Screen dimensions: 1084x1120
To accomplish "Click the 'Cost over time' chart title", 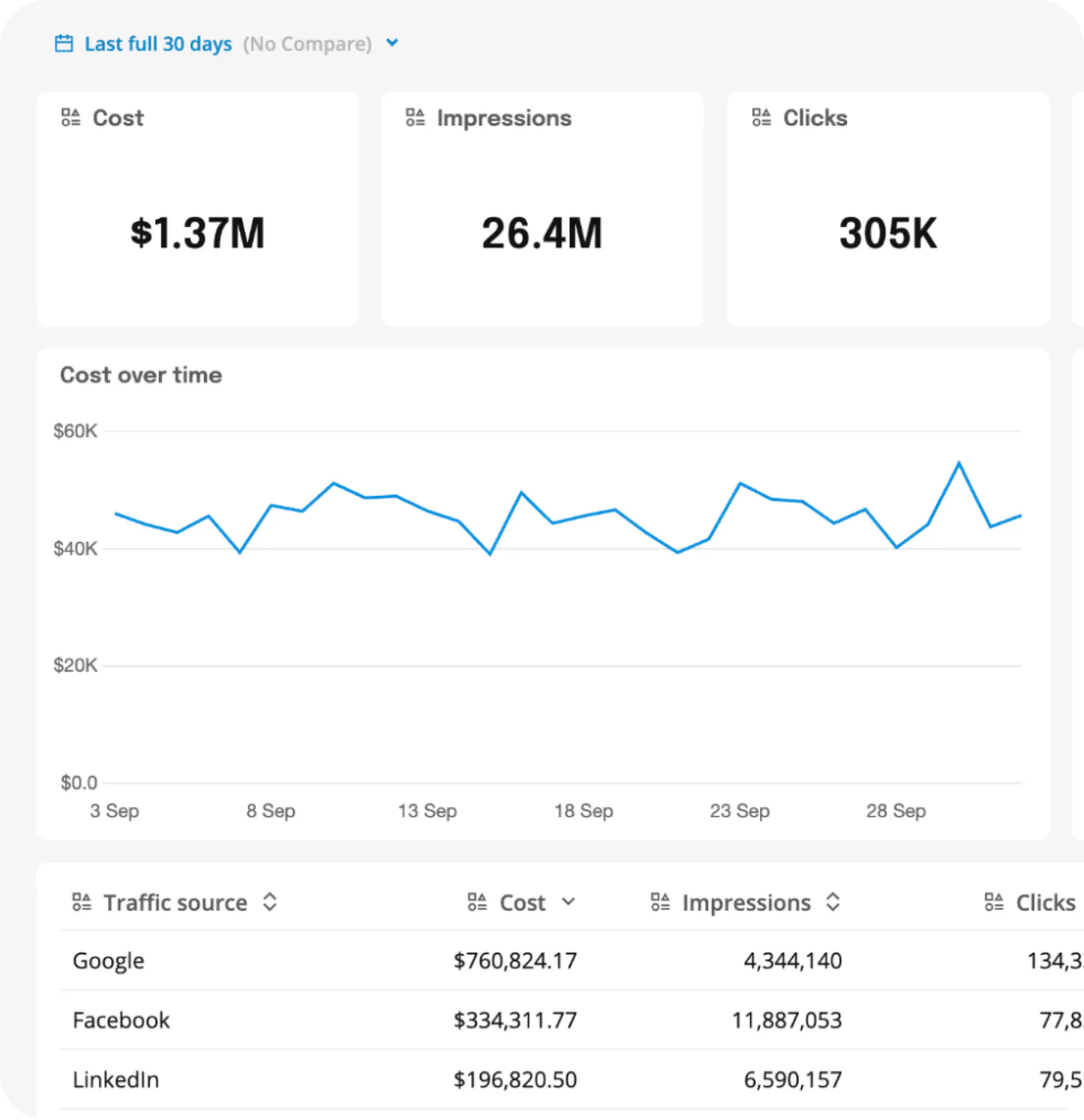I will coord(141,375).
